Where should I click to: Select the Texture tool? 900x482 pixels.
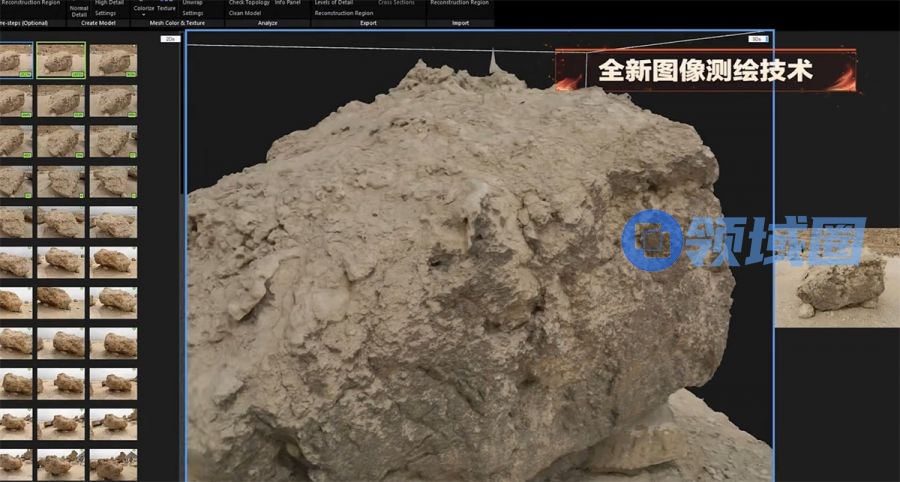[166, 8]
